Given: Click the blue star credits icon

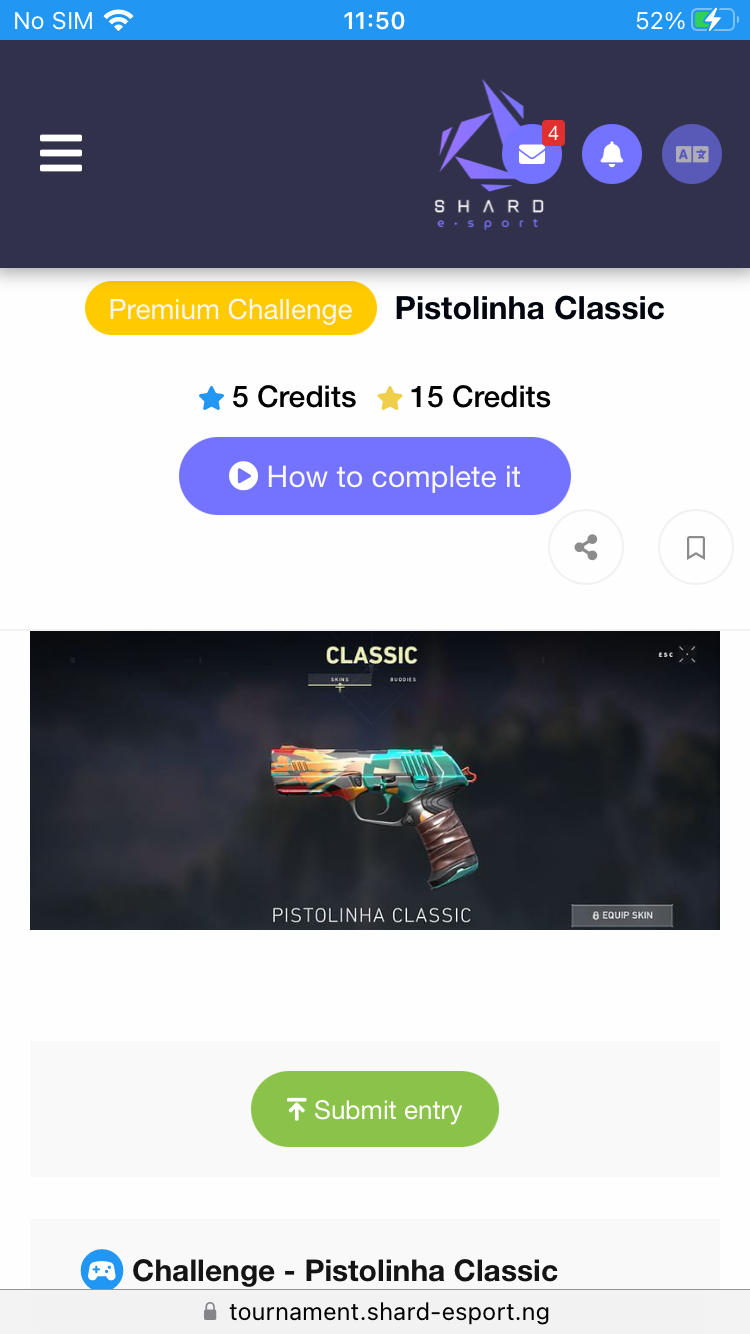Looking at the screenshot, I should coord(211,399).
